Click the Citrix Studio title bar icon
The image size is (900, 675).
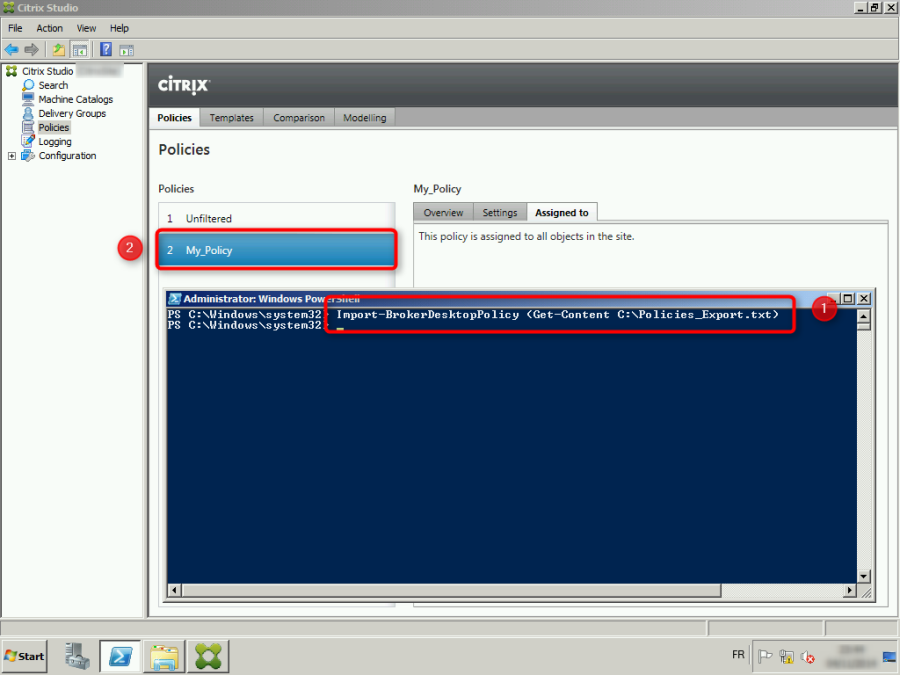pyautogui.click(x=9, y=7)
